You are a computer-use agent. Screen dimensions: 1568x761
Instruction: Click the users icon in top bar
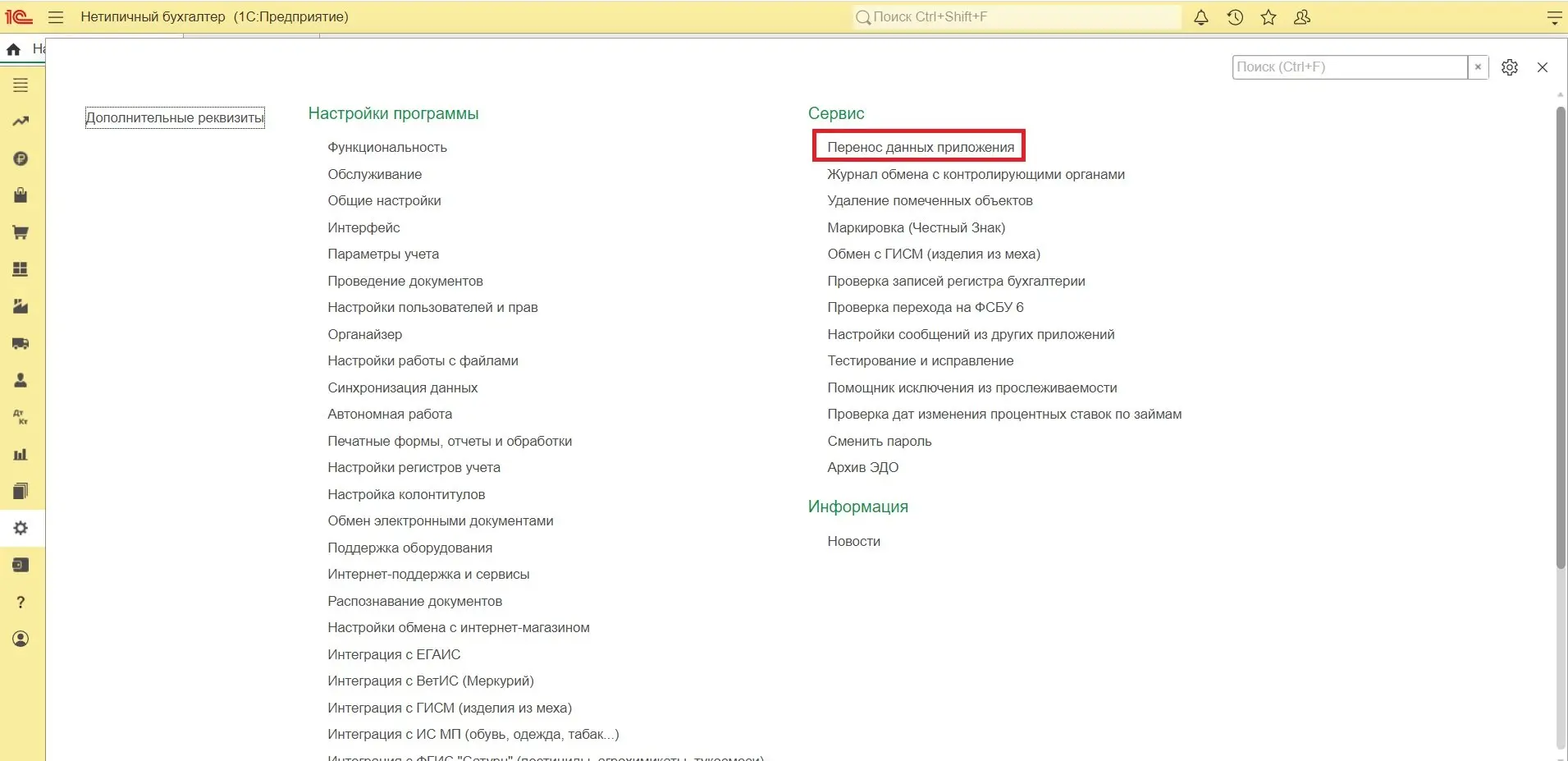1302,17
